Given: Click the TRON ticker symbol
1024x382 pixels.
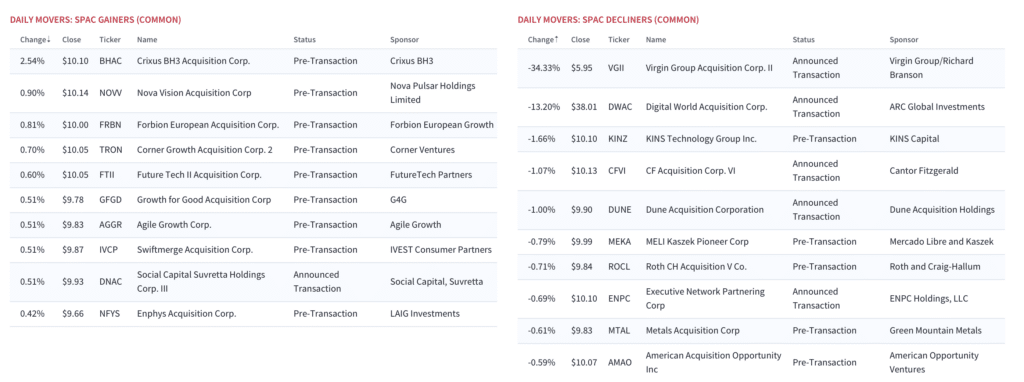Looking at the screenshot, I should click(110, 150).
